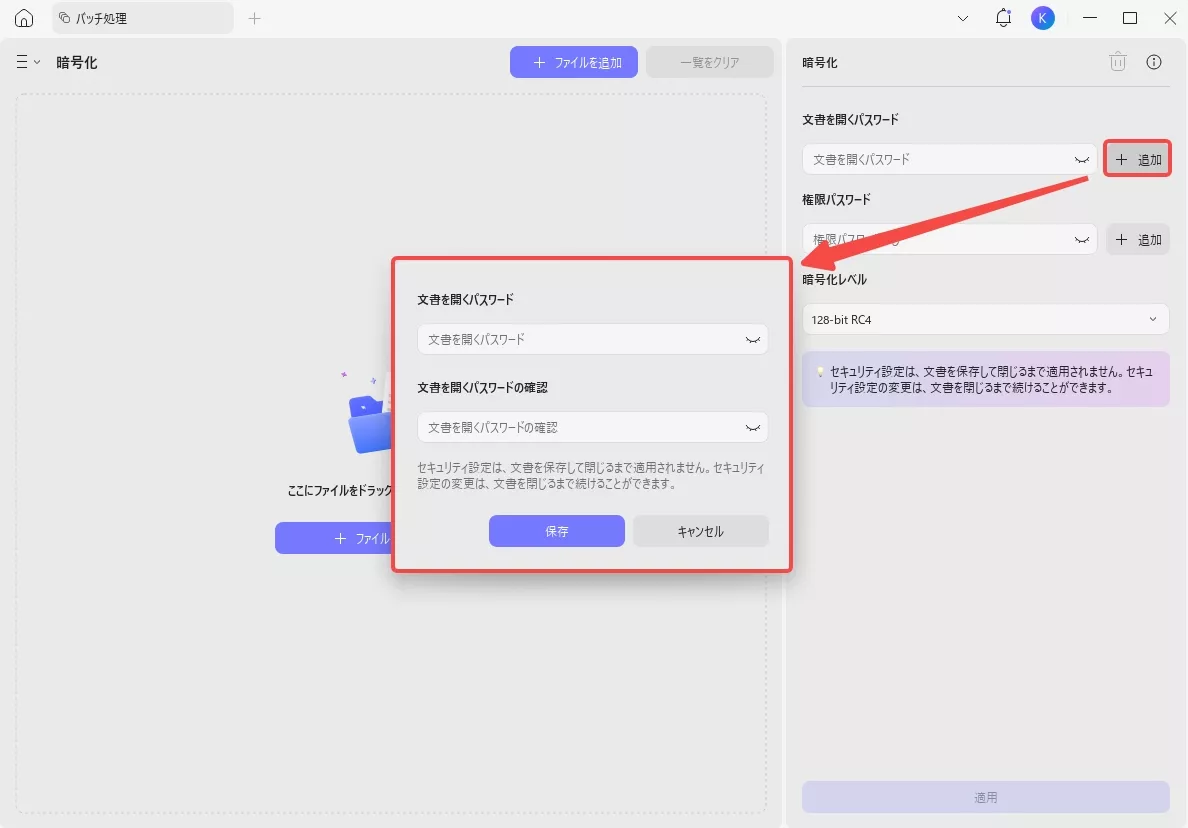Open the info icon next to the trash

pyautogui.click(x=1153, y=62)
